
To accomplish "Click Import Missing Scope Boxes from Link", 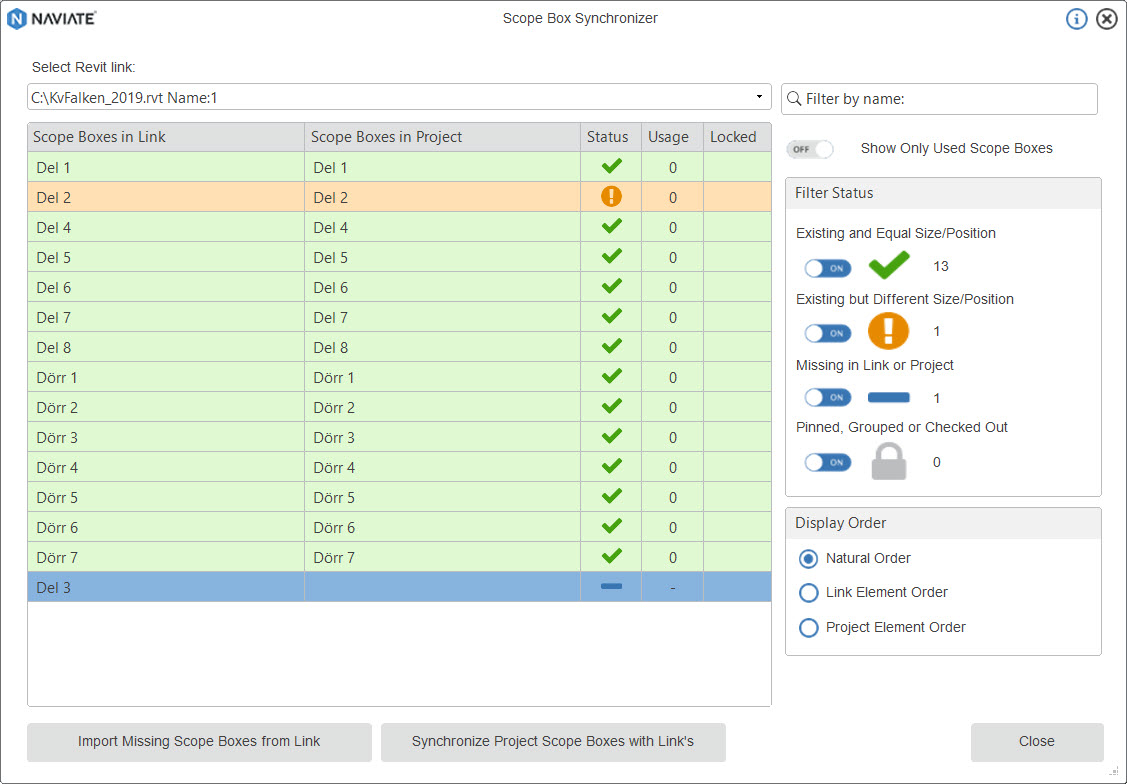I will coord(199,742).
